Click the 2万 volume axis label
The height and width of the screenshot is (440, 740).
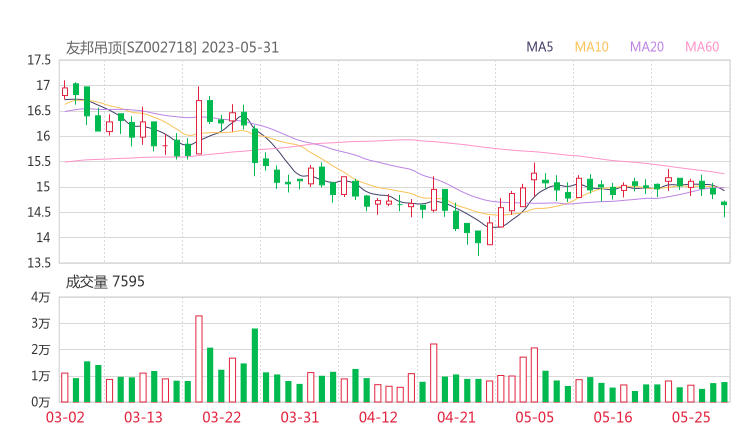41,350
